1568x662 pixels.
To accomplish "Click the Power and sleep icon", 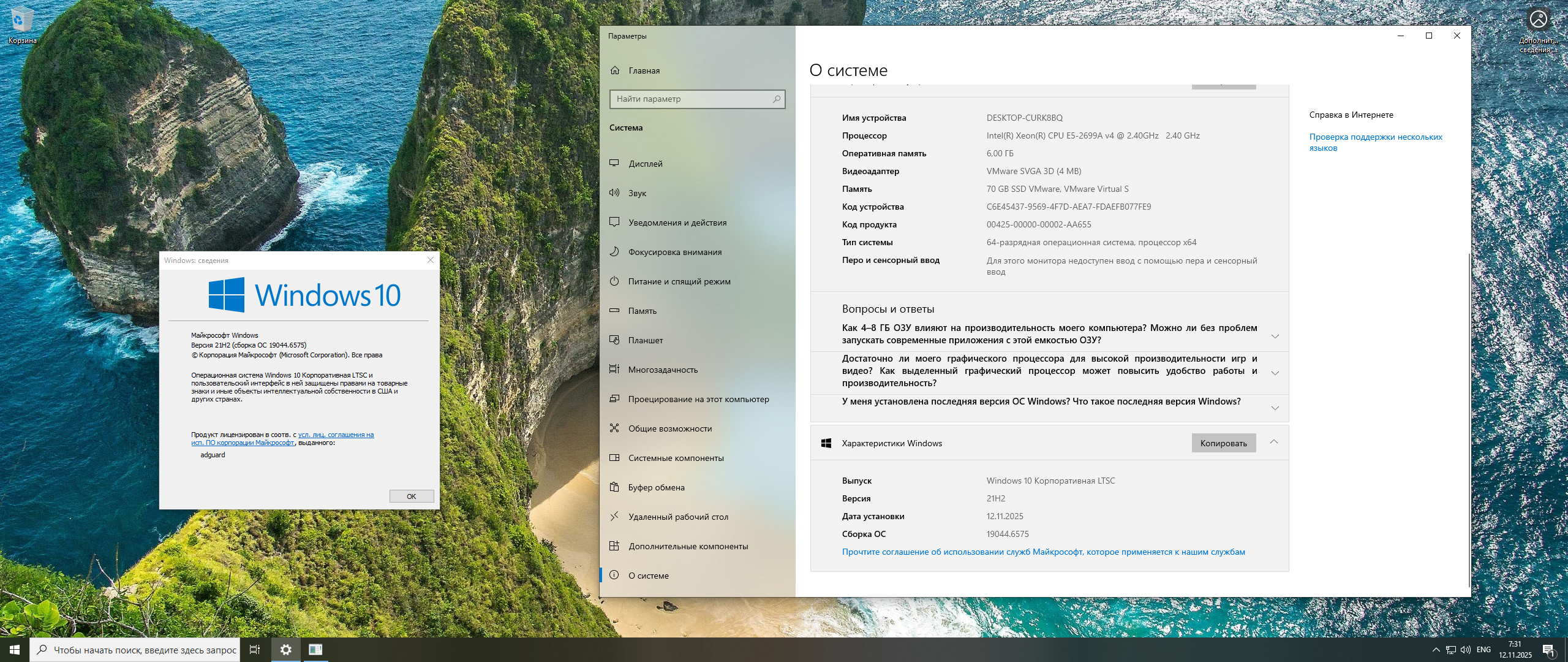I will [614, 281].
